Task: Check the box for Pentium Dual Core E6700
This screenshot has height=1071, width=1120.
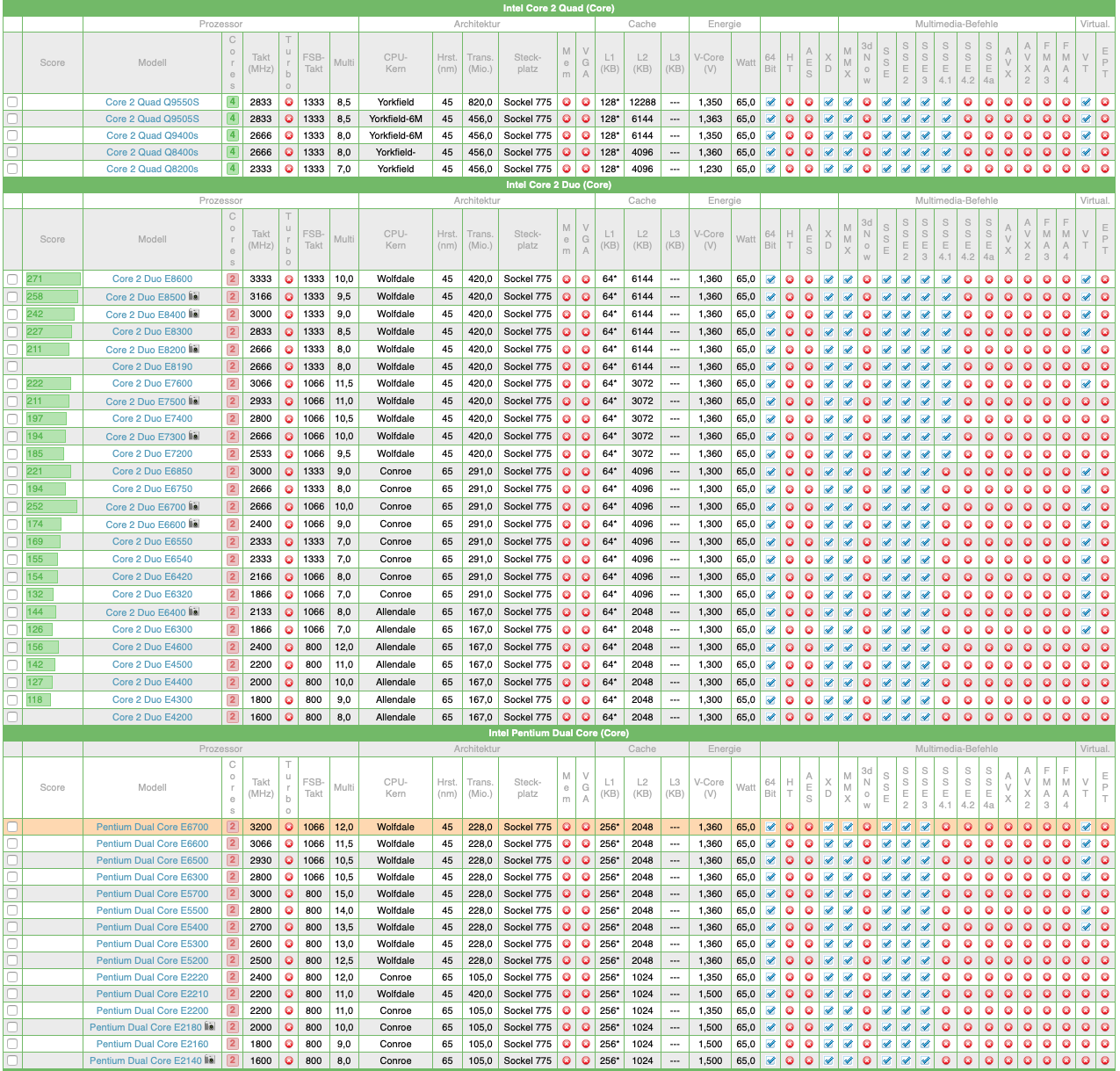Action: 12,827
